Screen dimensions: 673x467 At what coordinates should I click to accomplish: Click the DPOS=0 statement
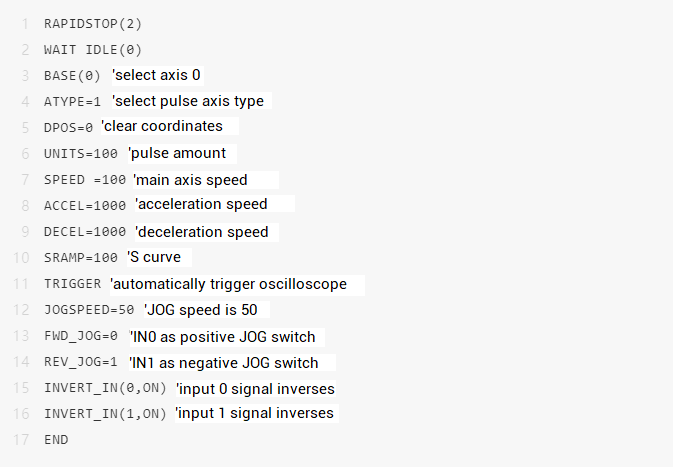coord(68,127)
